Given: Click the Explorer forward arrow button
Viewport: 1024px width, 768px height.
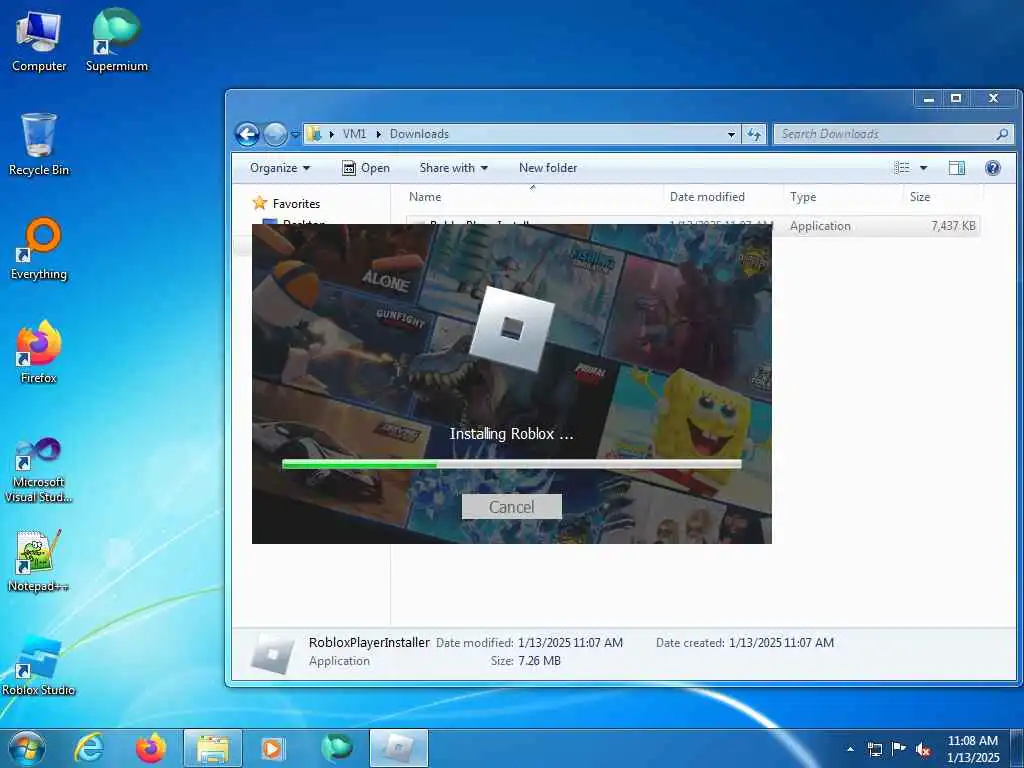Looking at the screenshot, I should (275, 135).
